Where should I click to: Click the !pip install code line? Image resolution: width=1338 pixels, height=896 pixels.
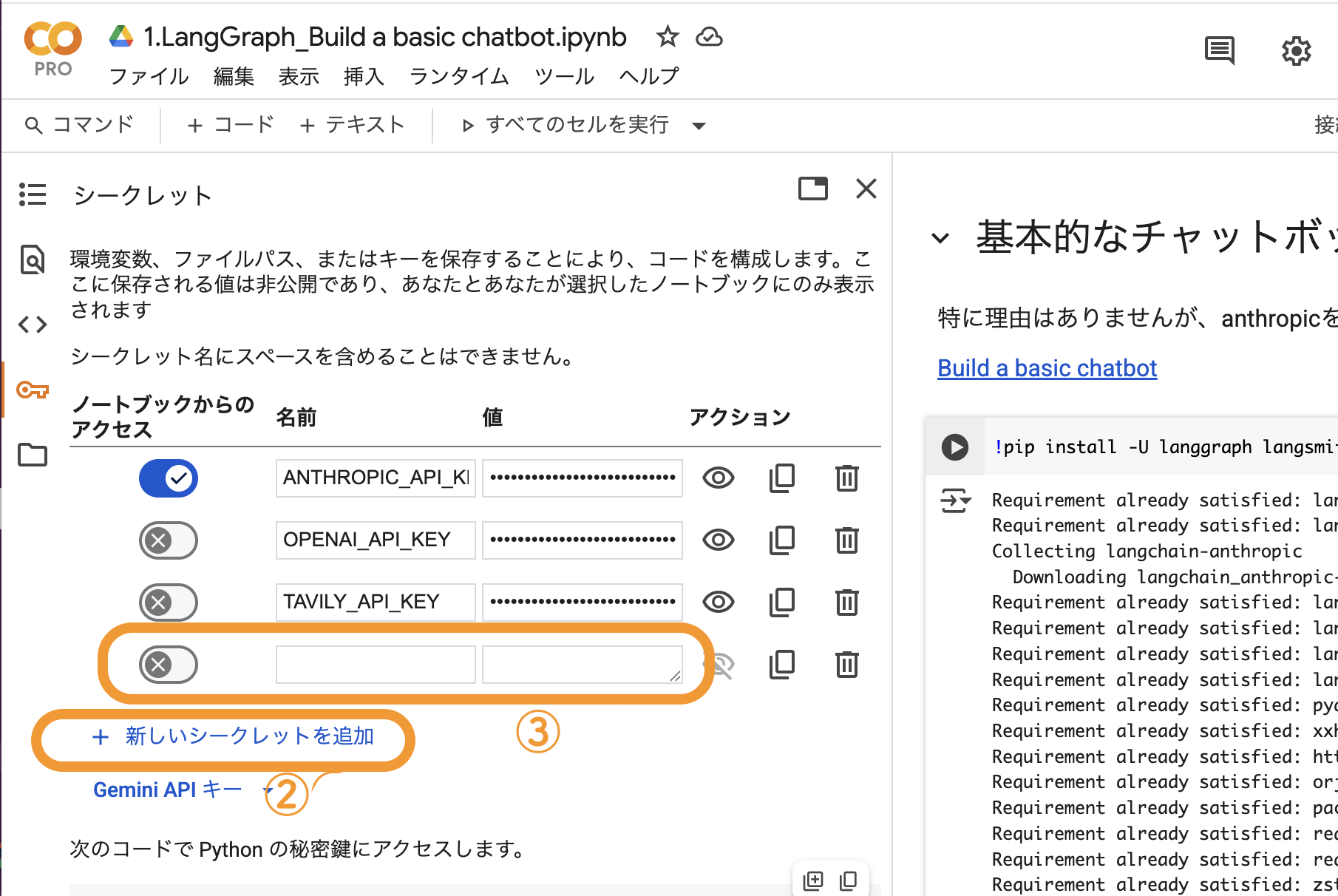point(1165,447)
